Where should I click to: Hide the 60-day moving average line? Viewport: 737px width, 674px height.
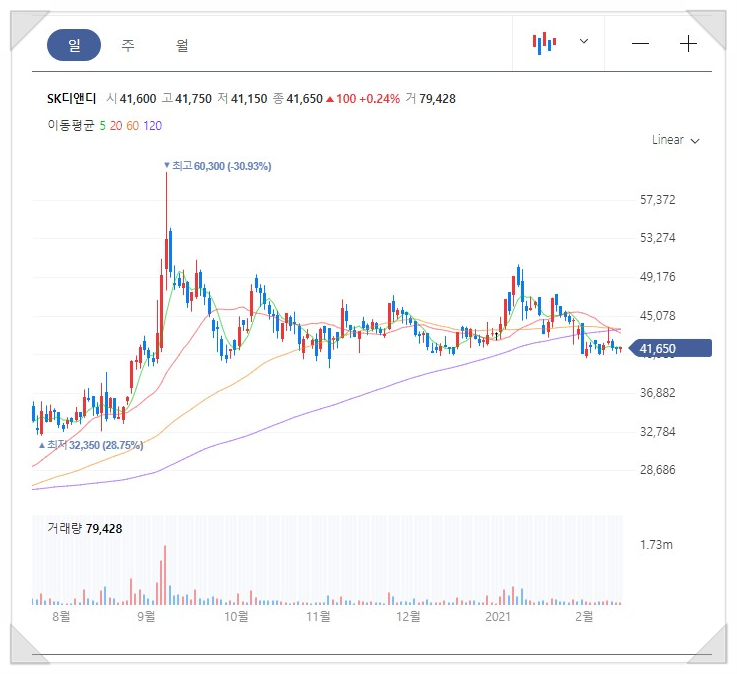133,126
